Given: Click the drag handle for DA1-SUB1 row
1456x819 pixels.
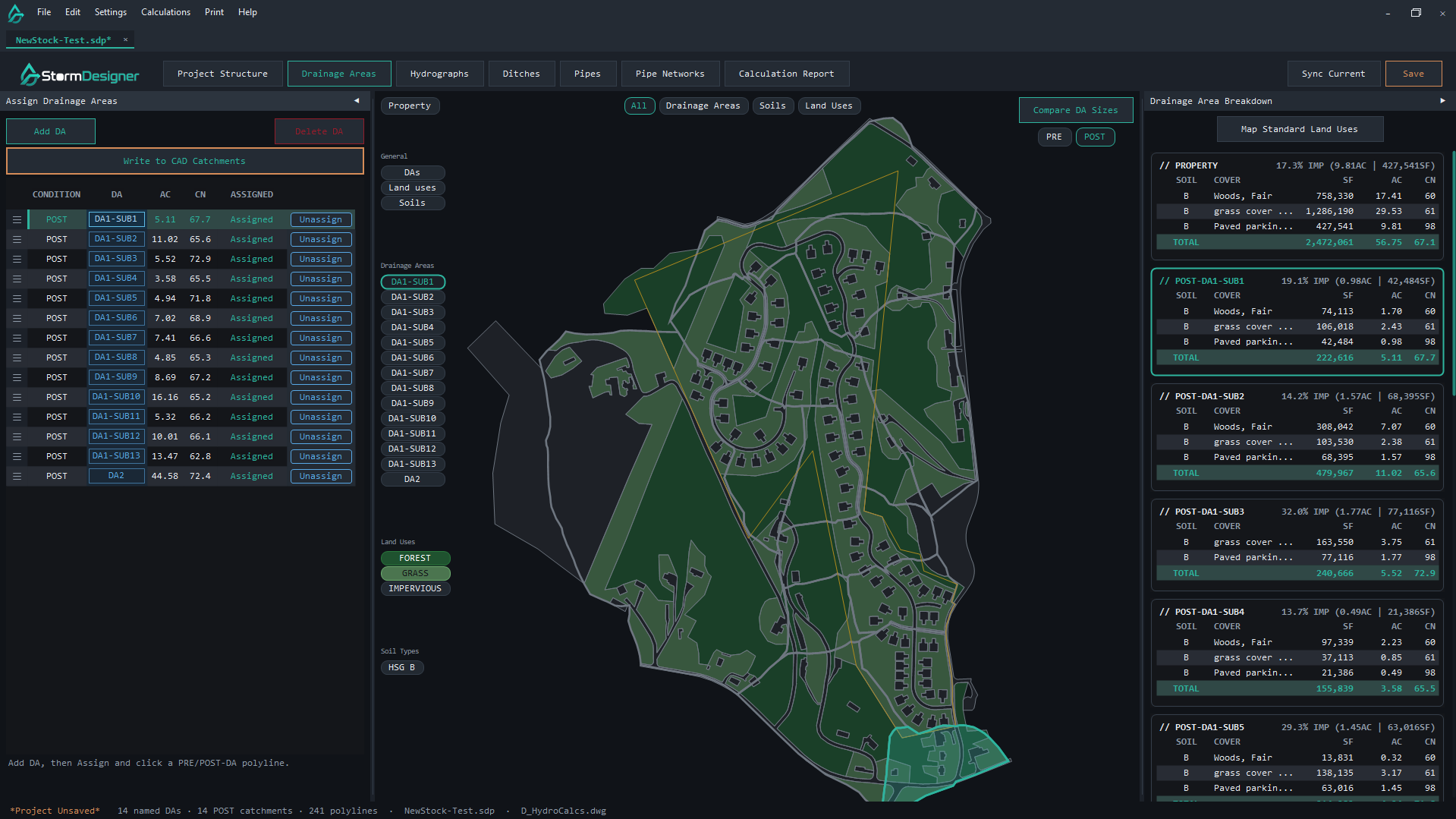Looking at the screenshot, I should click(17, 219).
